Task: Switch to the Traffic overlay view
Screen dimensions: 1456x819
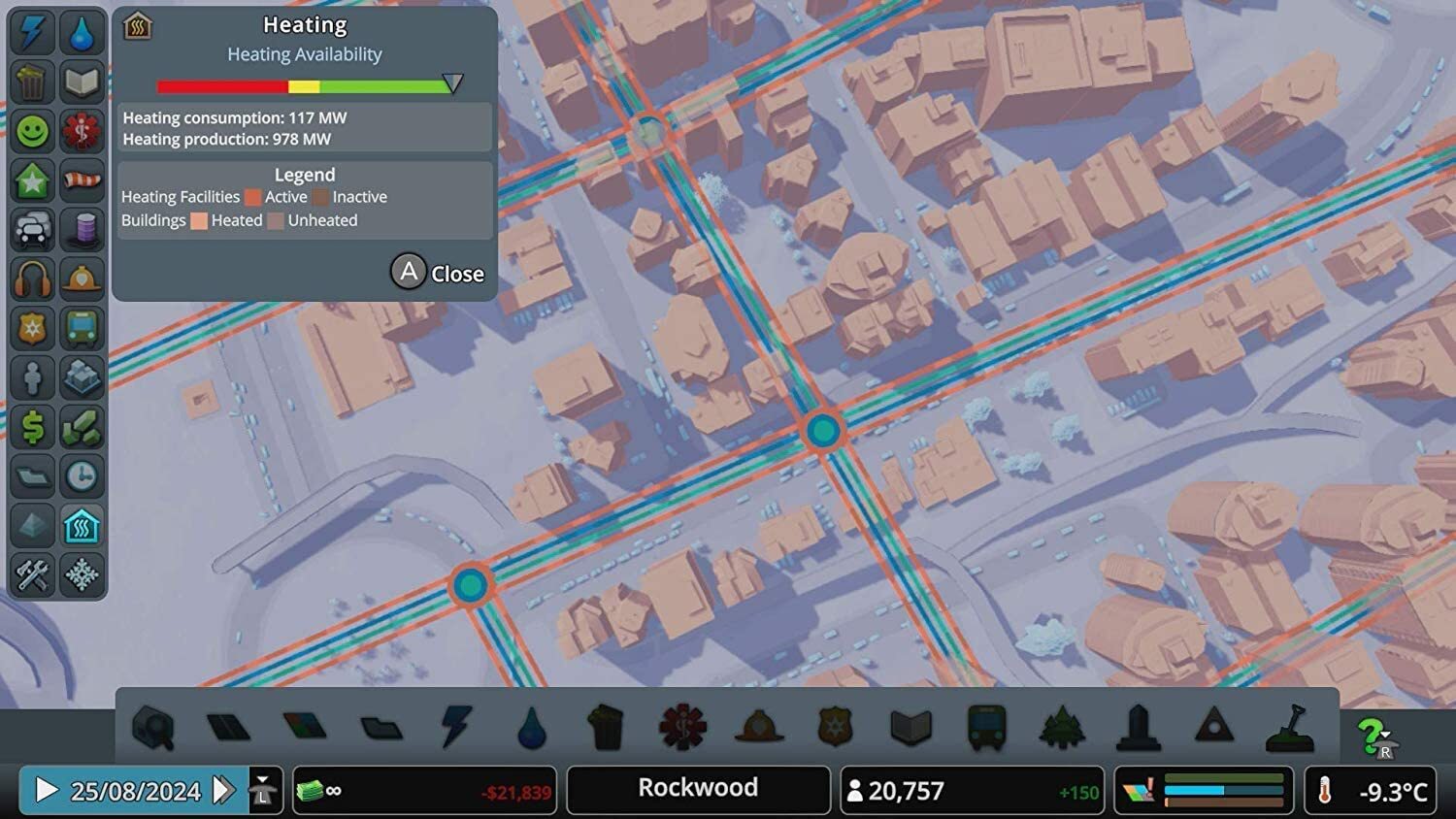Action: point(32,230)
